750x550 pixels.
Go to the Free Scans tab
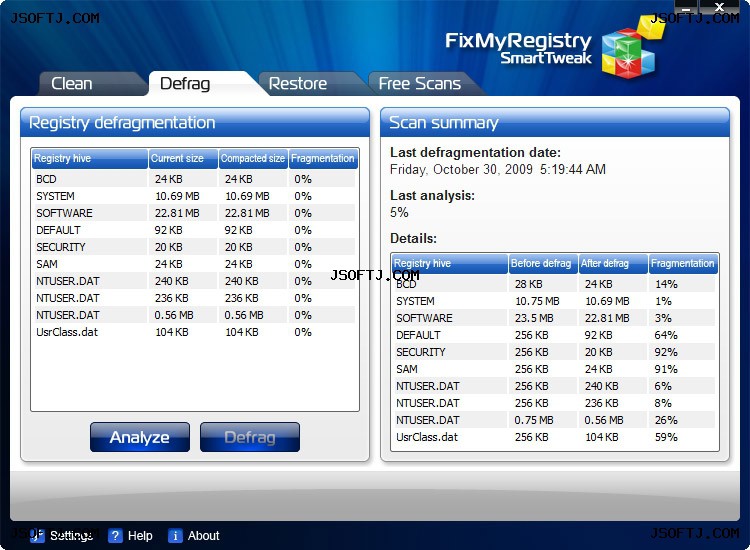pyautogui.click(x=419, y=84)
